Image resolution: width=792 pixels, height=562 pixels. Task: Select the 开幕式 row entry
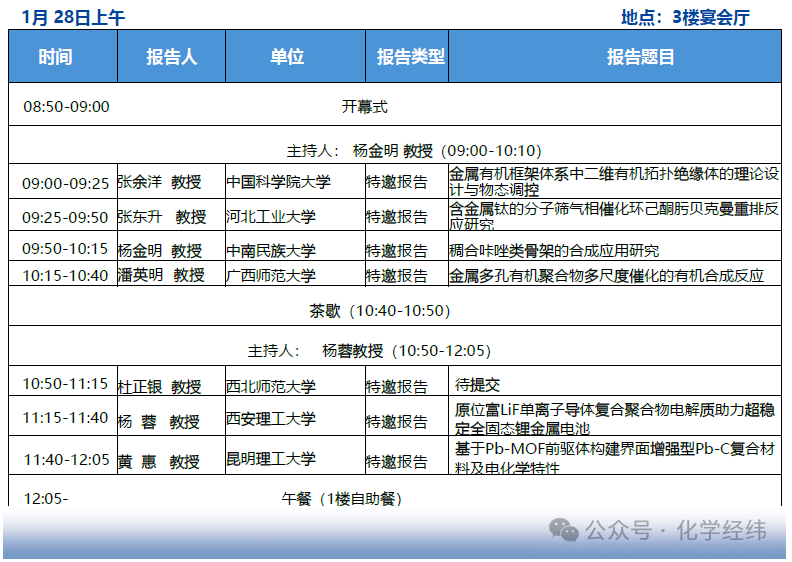tap(364, 106)
